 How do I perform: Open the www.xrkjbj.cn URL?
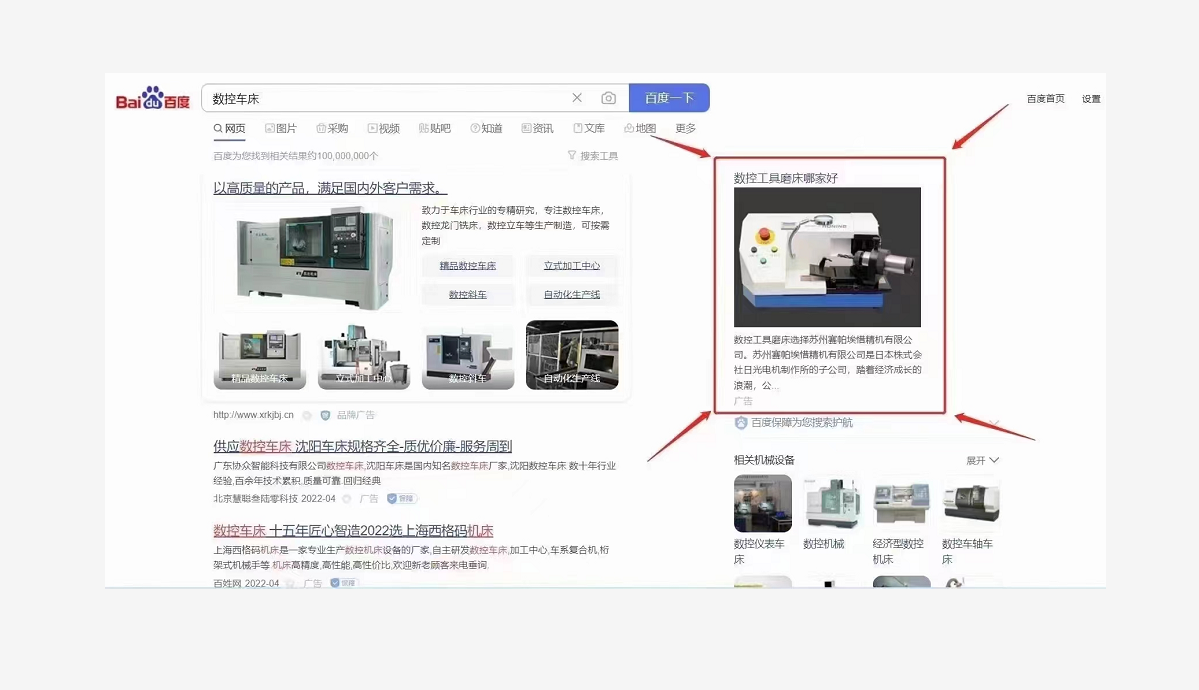click(253, 415)
